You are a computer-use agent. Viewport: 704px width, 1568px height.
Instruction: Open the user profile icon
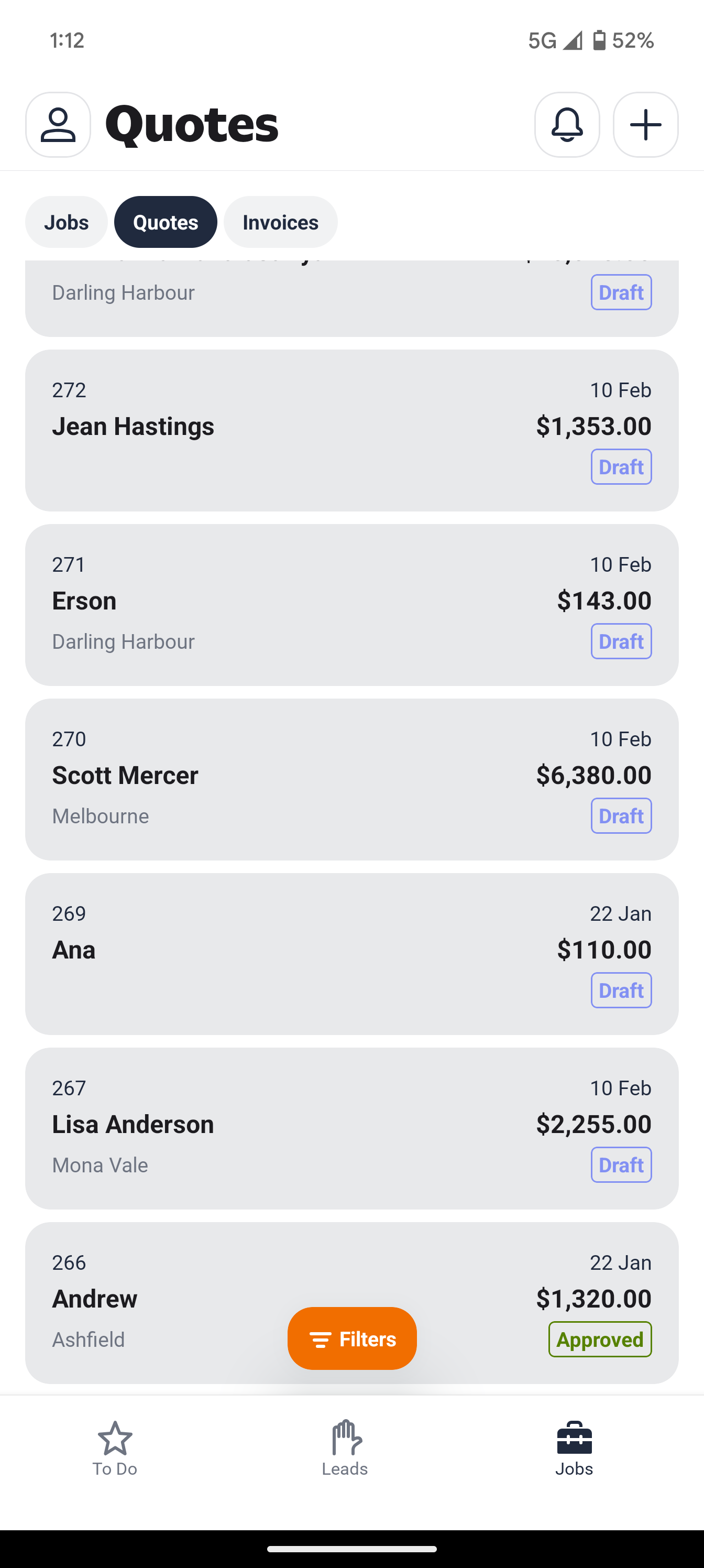(x=58, y=125)
